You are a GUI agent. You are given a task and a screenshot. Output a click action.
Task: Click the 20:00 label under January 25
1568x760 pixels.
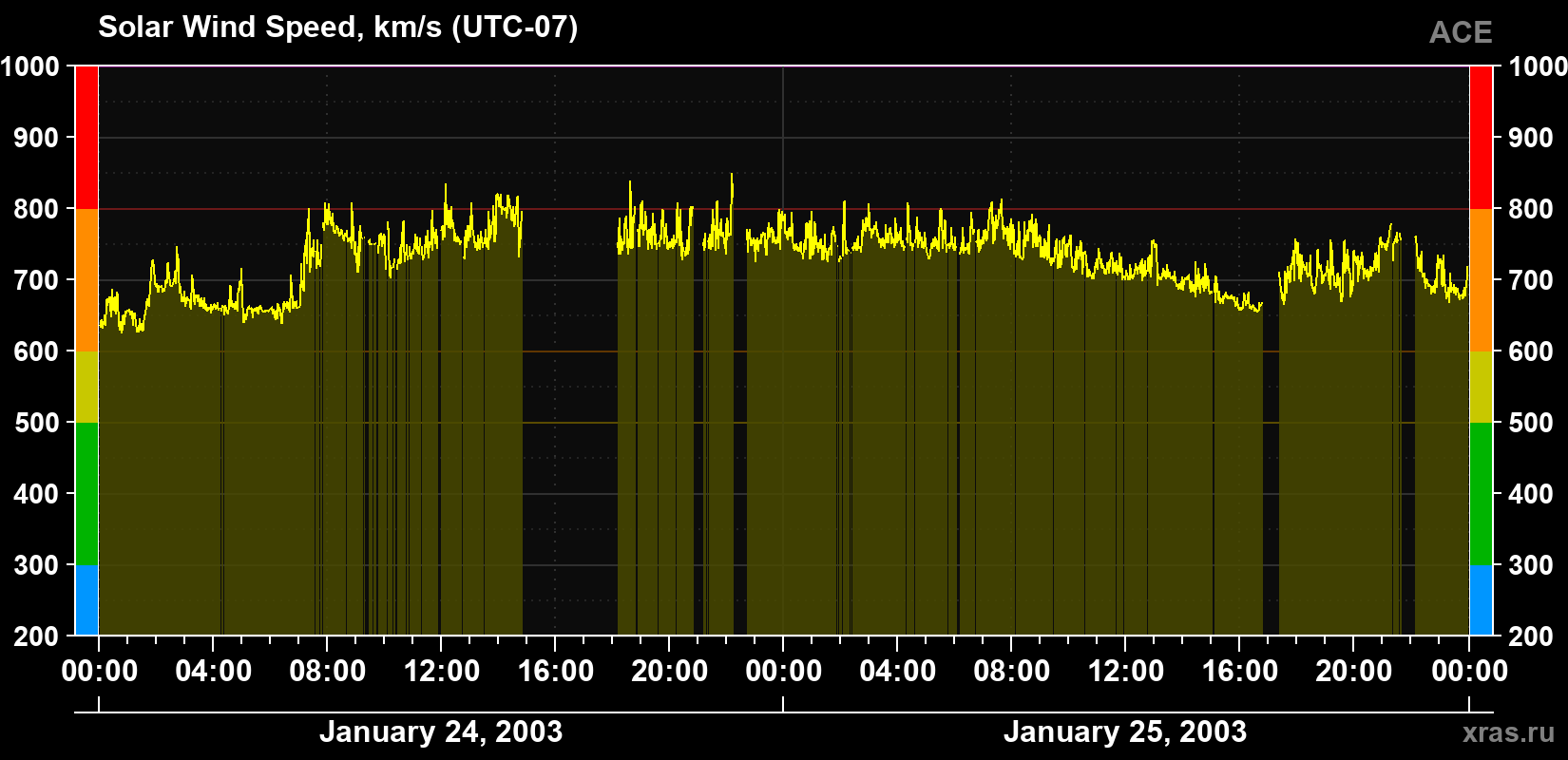click(x=1354, y=672)
